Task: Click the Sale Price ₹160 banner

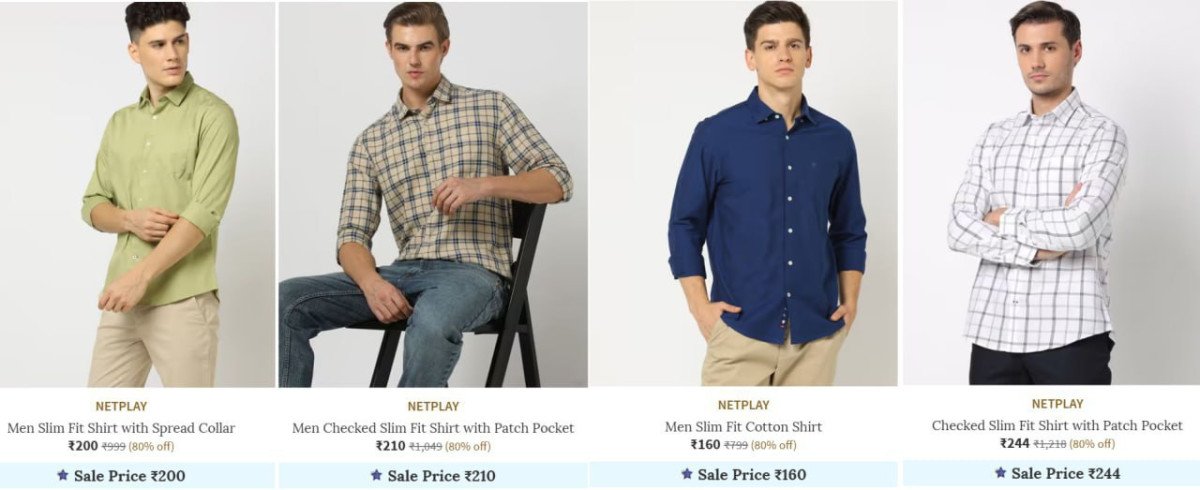Action: 744,475
